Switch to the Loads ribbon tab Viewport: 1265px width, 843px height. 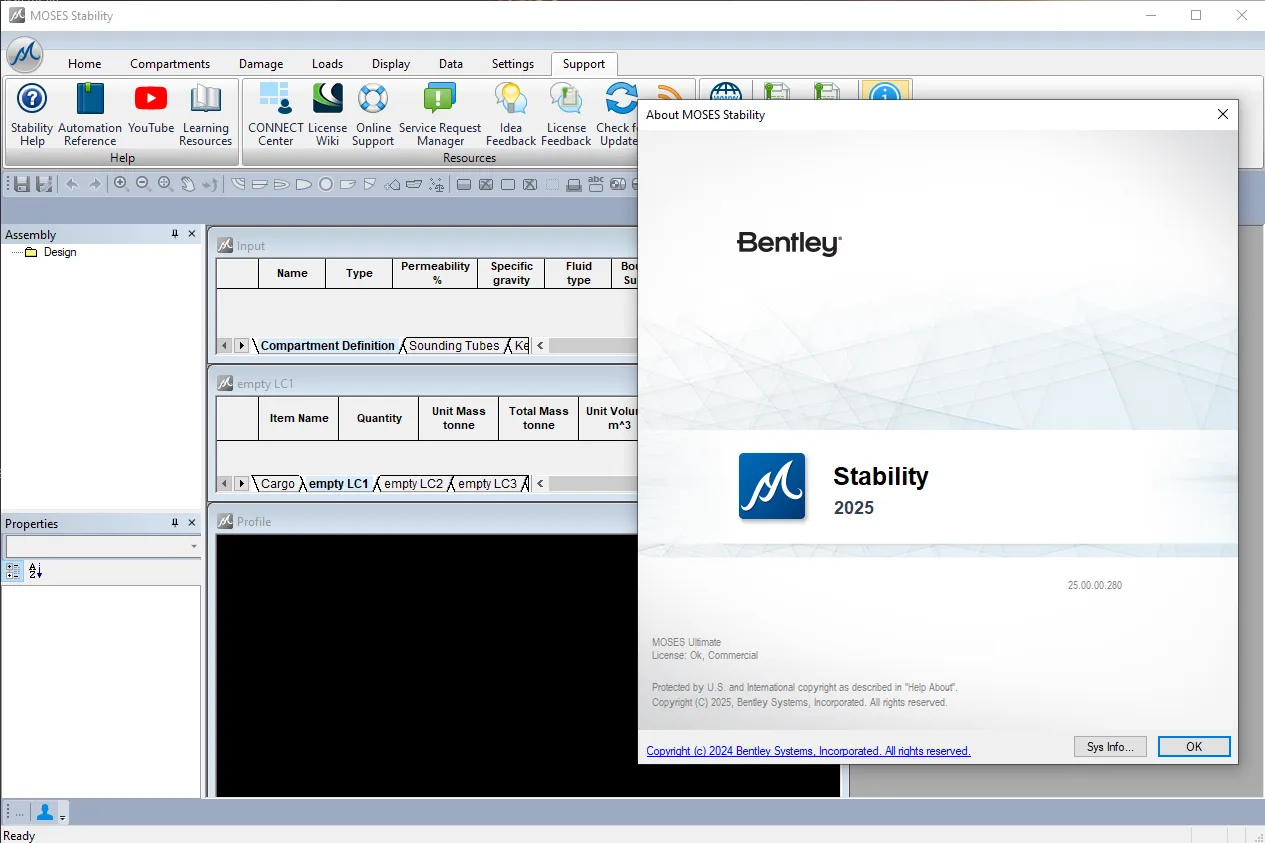(x=327, y=64)
